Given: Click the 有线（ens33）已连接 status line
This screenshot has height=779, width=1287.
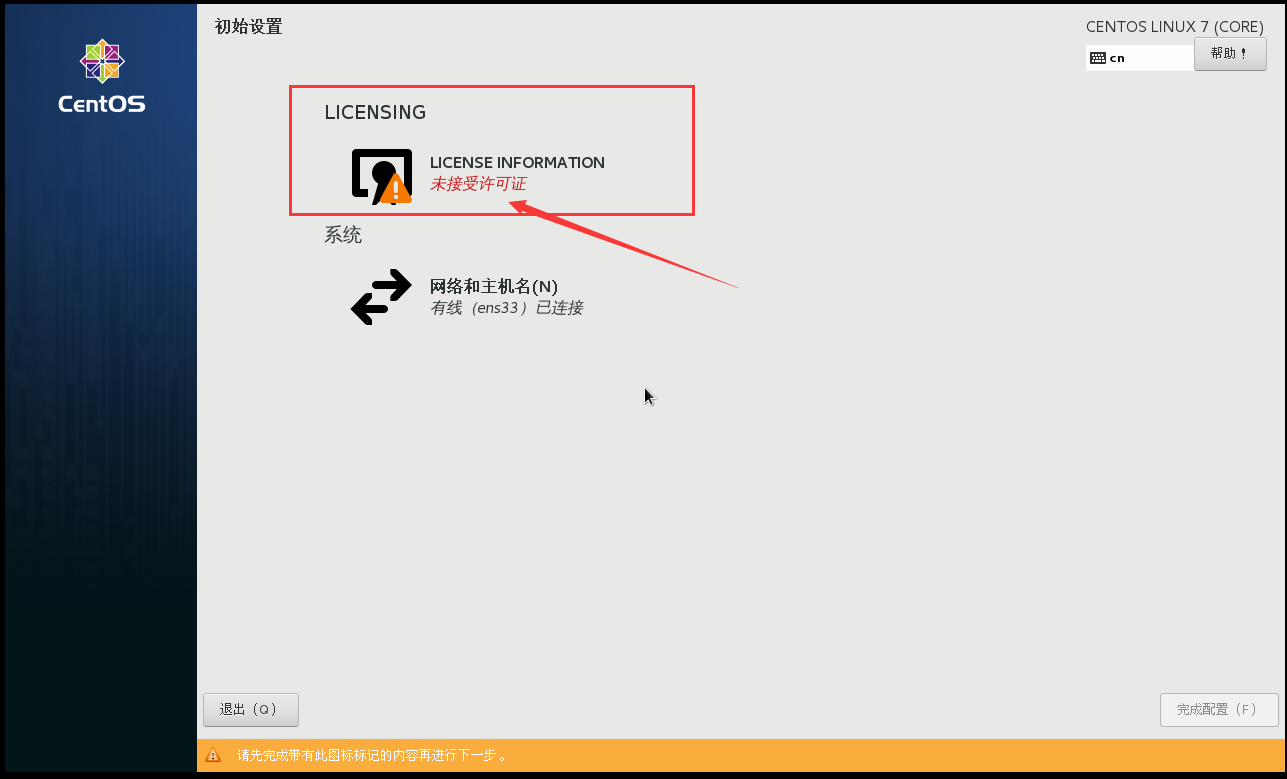Looking at the screenshot, I should [x=506, y=308].
